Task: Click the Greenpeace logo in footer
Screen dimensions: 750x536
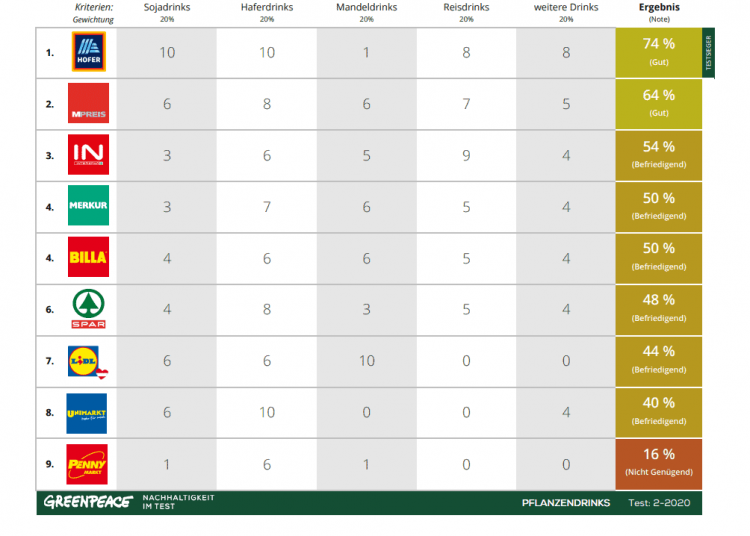Action: [x=87, y=502]
